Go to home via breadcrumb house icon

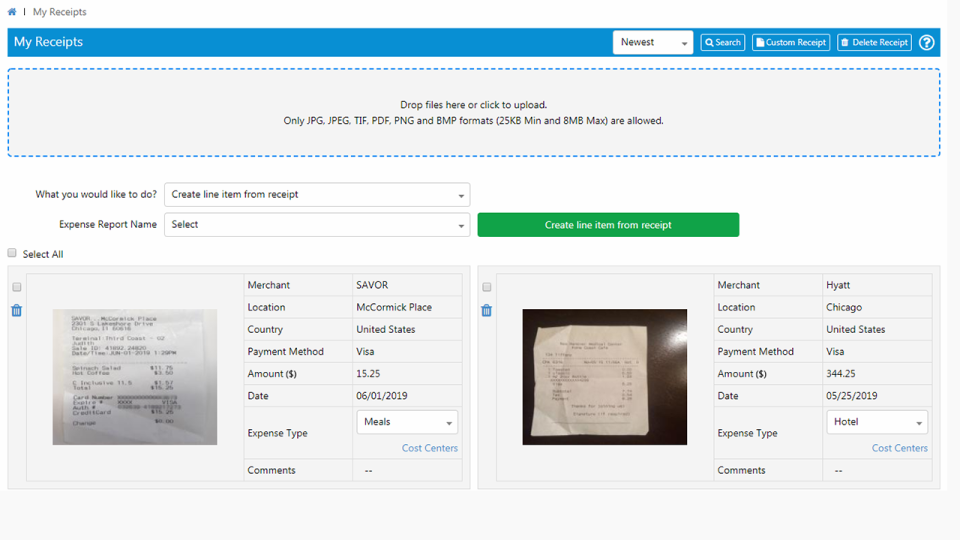(x=12, y=12)
